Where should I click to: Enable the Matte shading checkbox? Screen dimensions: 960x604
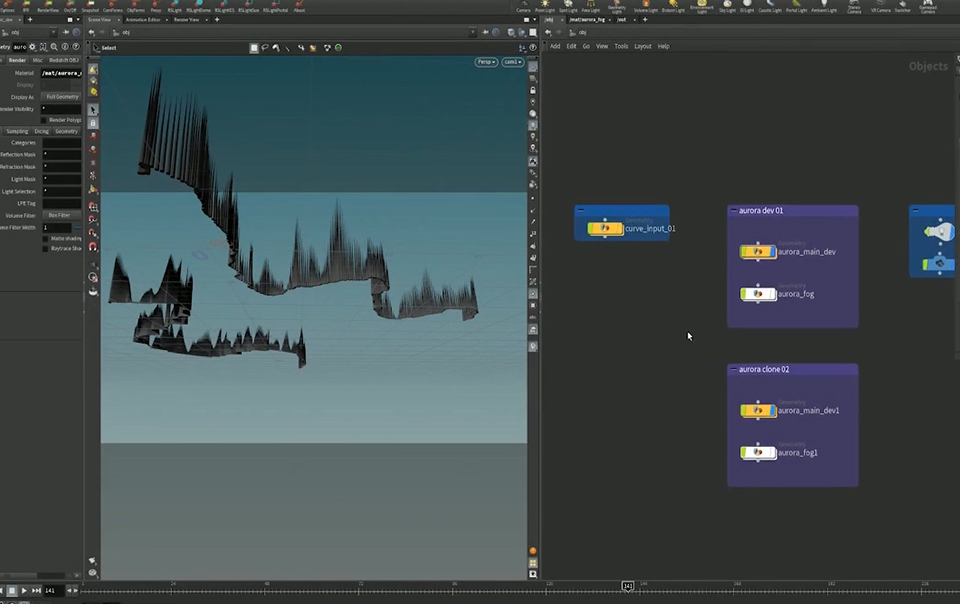[44, 239]
